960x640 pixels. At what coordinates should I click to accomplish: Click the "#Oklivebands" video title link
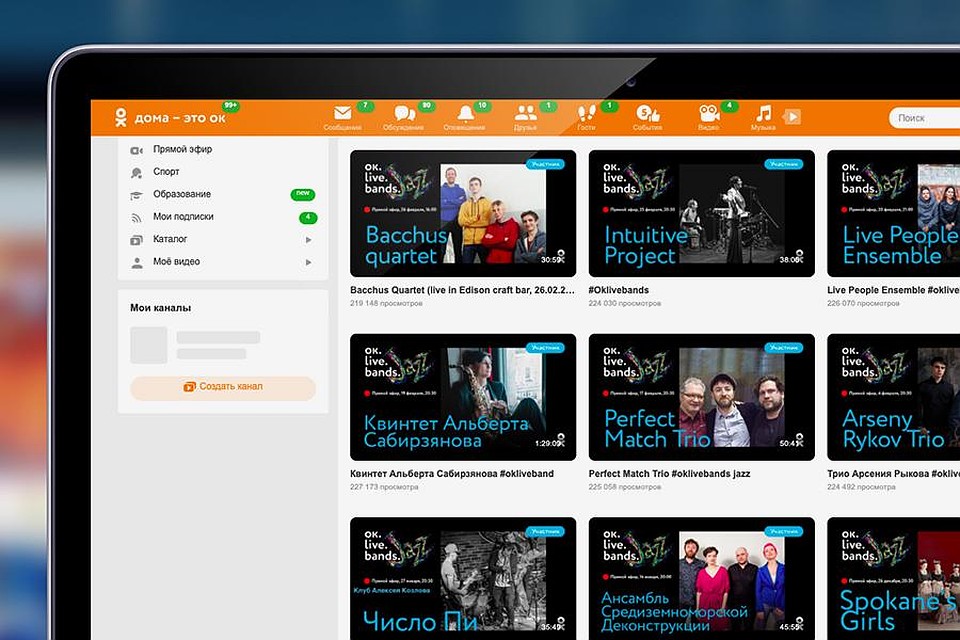618,290
